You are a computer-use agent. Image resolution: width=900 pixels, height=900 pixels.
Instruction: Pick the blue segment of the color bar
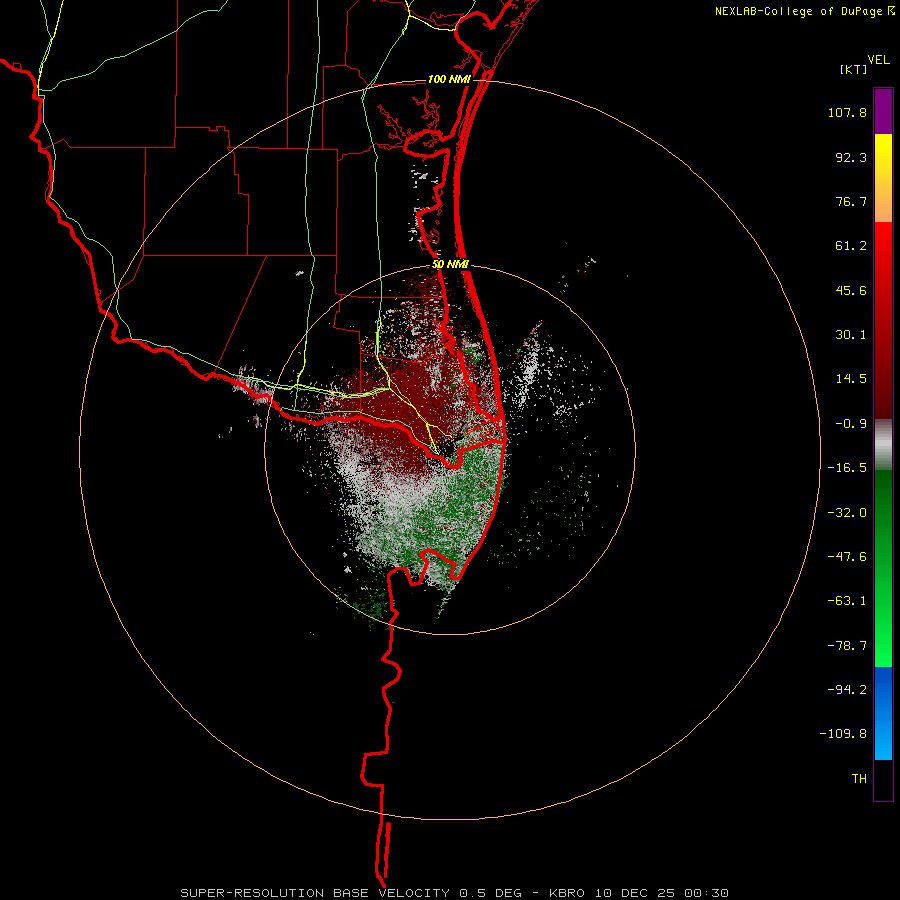[x=883, y=713]
